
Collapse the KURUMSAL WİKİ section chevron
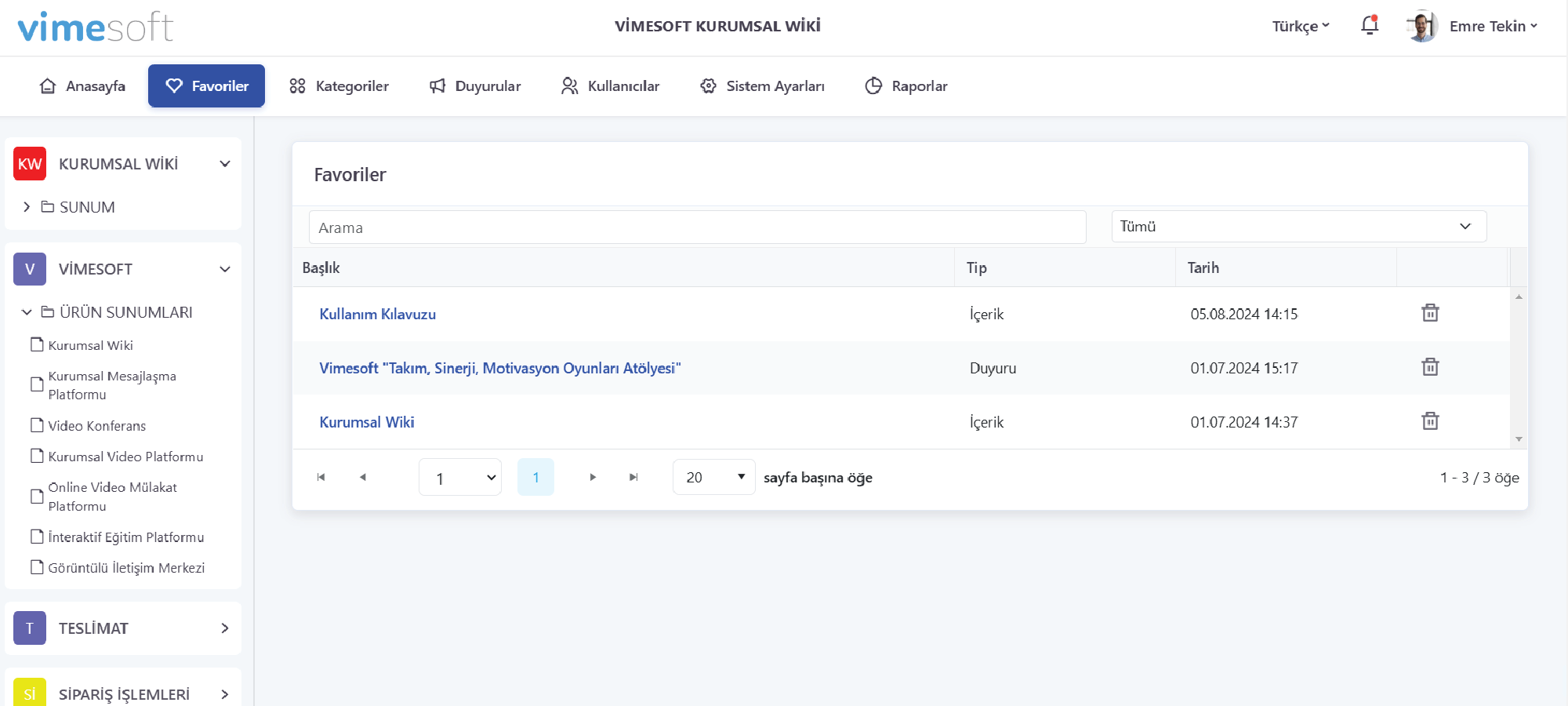click(225, 164)
